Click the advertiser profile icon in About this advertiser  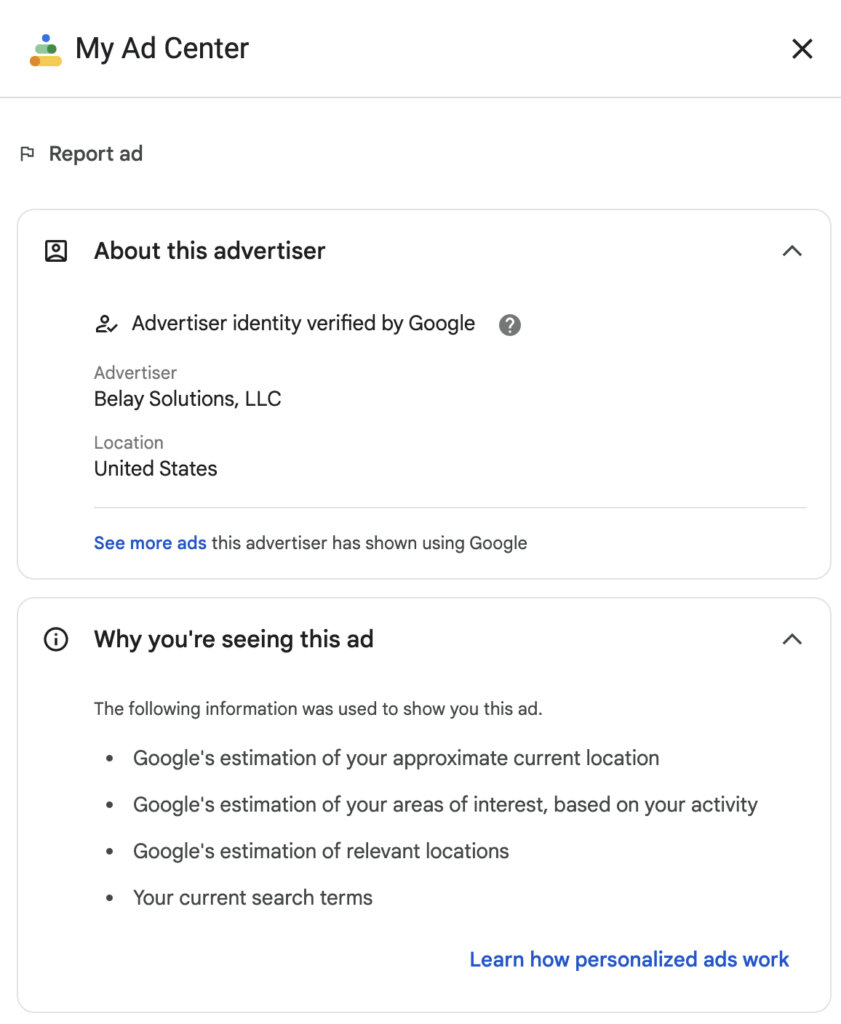coord(55,251)
